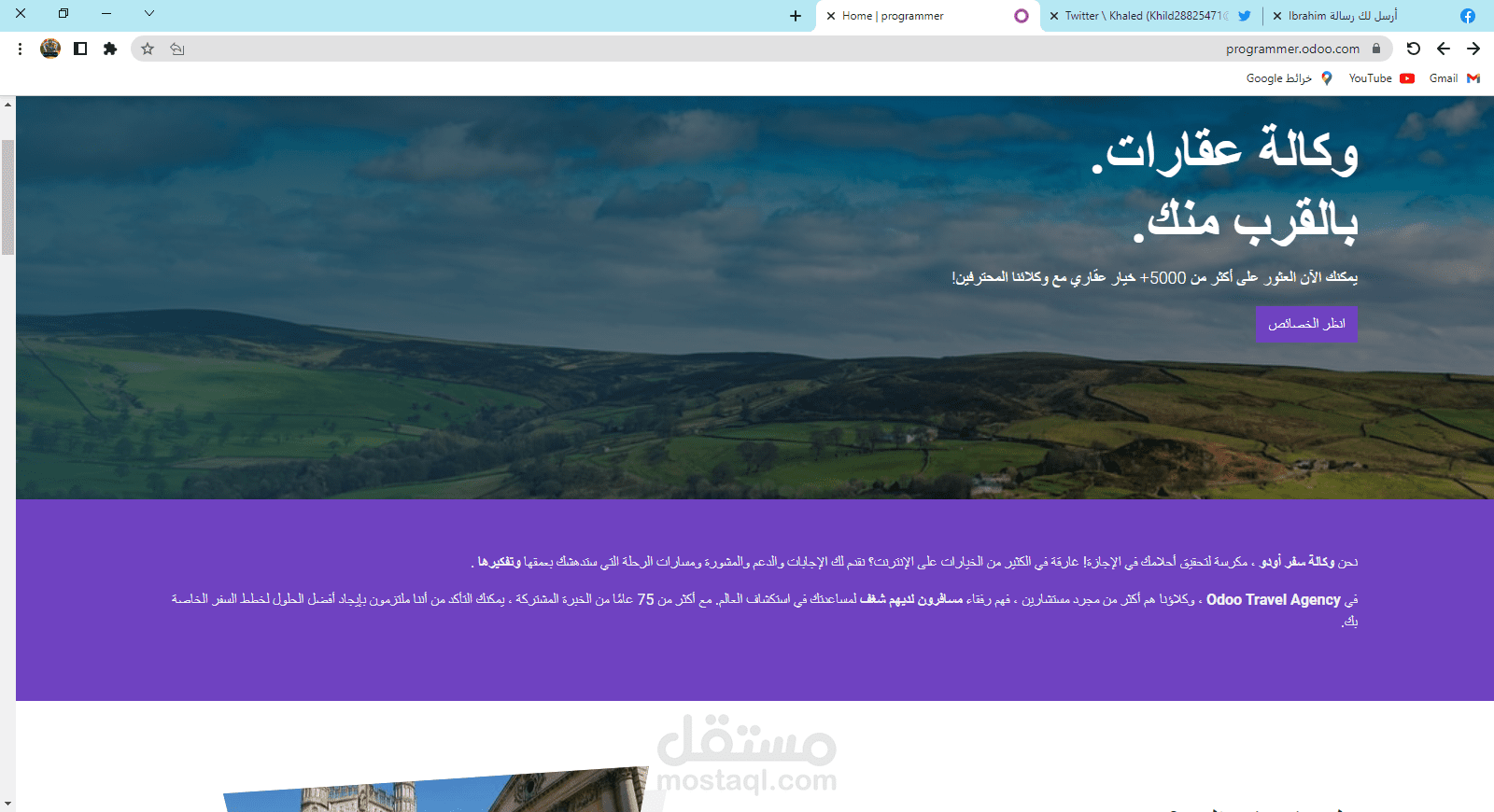Click the 5000+ properties subtitle text

click(1154, 277)
